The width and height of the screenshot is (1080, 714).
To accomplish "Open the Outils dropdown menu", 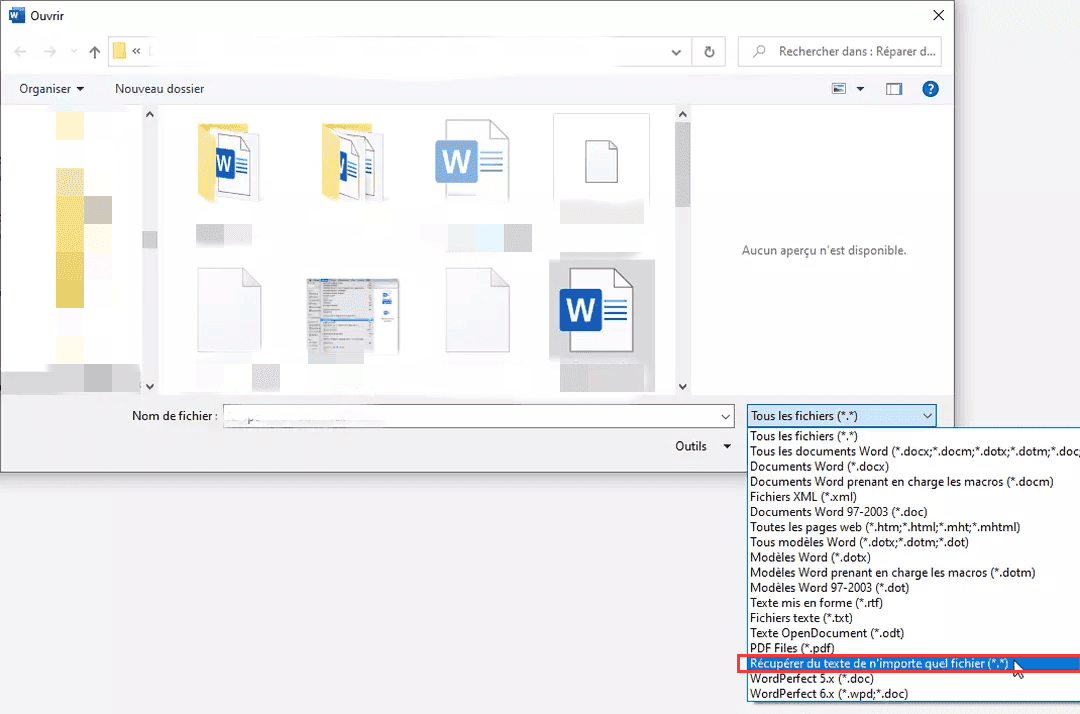I will (x=702, y=447).
